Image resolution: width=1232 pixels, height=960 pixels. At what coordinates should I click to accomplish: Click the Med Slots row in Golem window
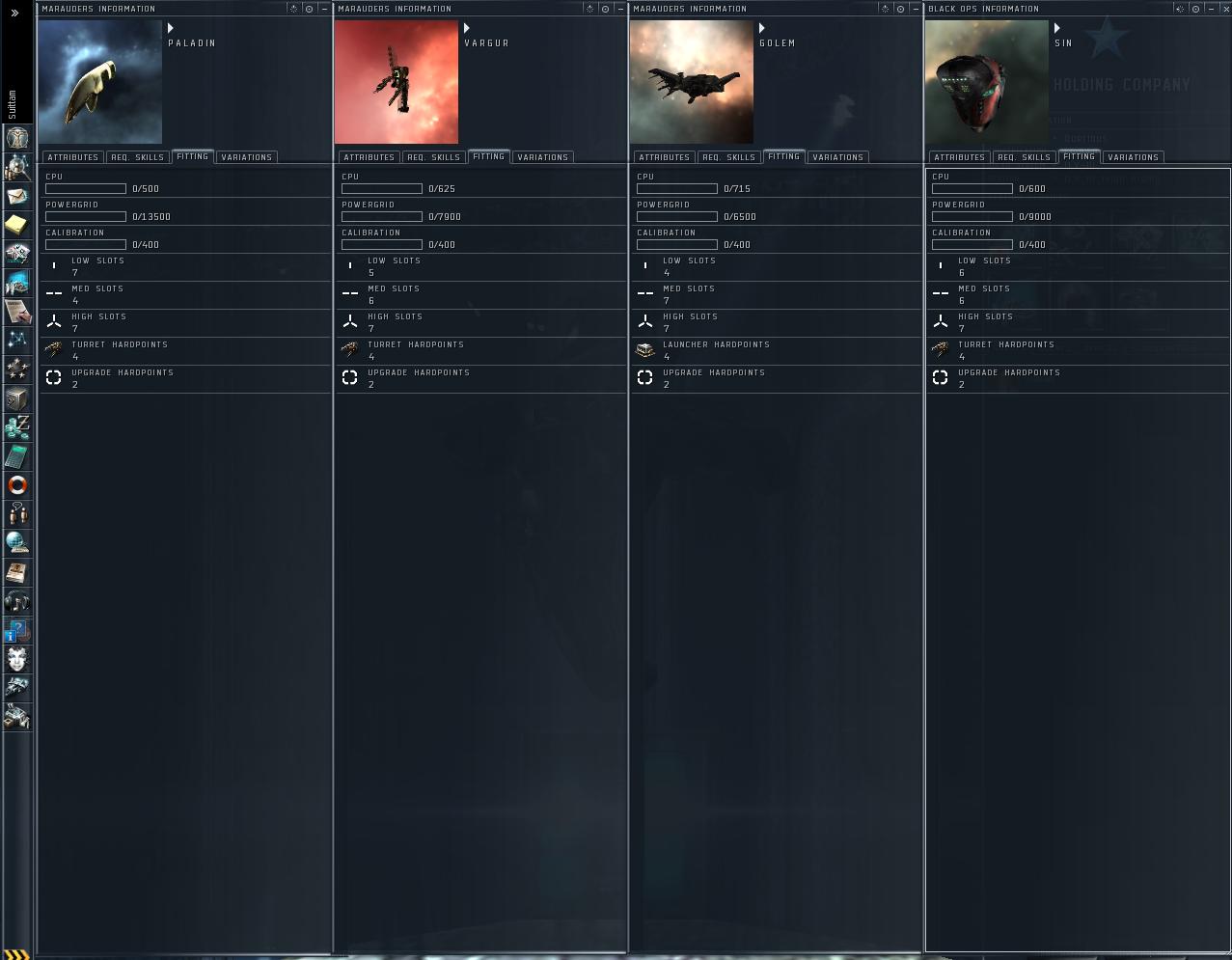[x=777, y=295]
